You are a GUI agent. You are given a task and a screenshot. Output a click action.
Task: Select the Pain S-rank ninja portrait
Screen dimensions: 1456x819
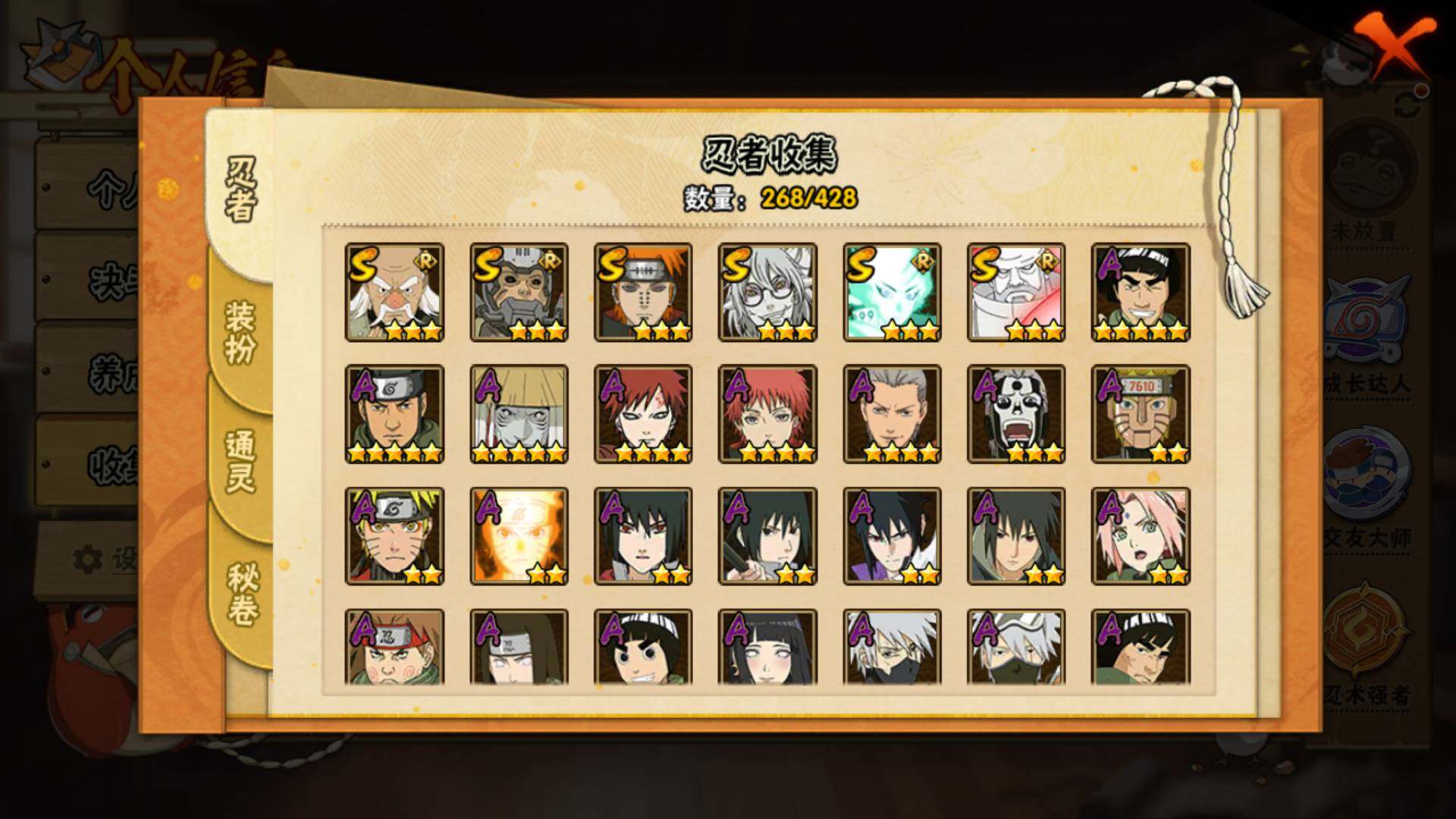[643, 292]
